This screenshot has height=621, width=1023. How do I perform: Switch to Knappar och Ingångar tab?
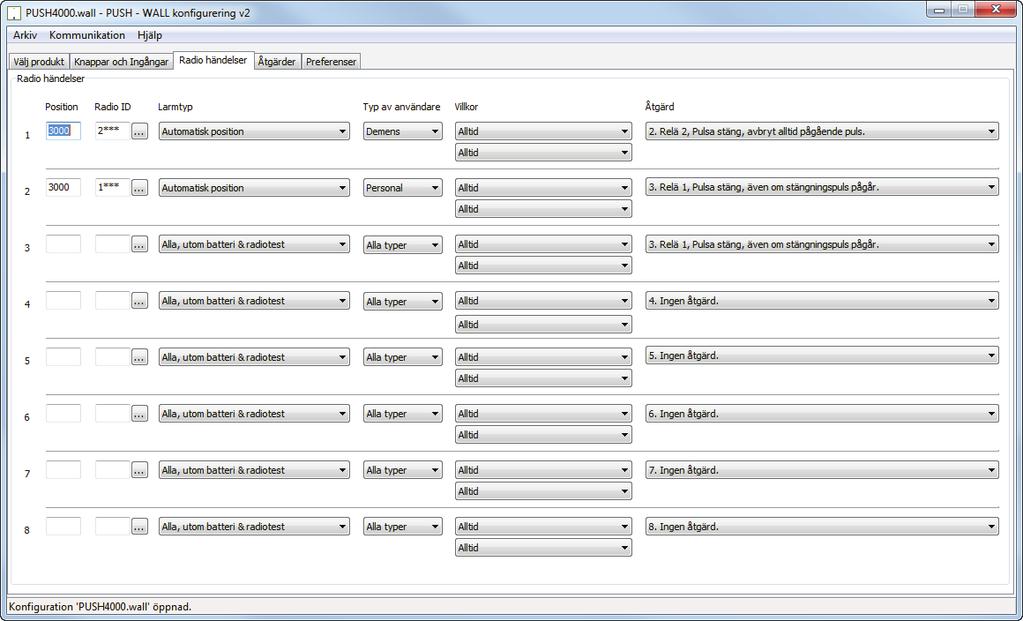121,62
